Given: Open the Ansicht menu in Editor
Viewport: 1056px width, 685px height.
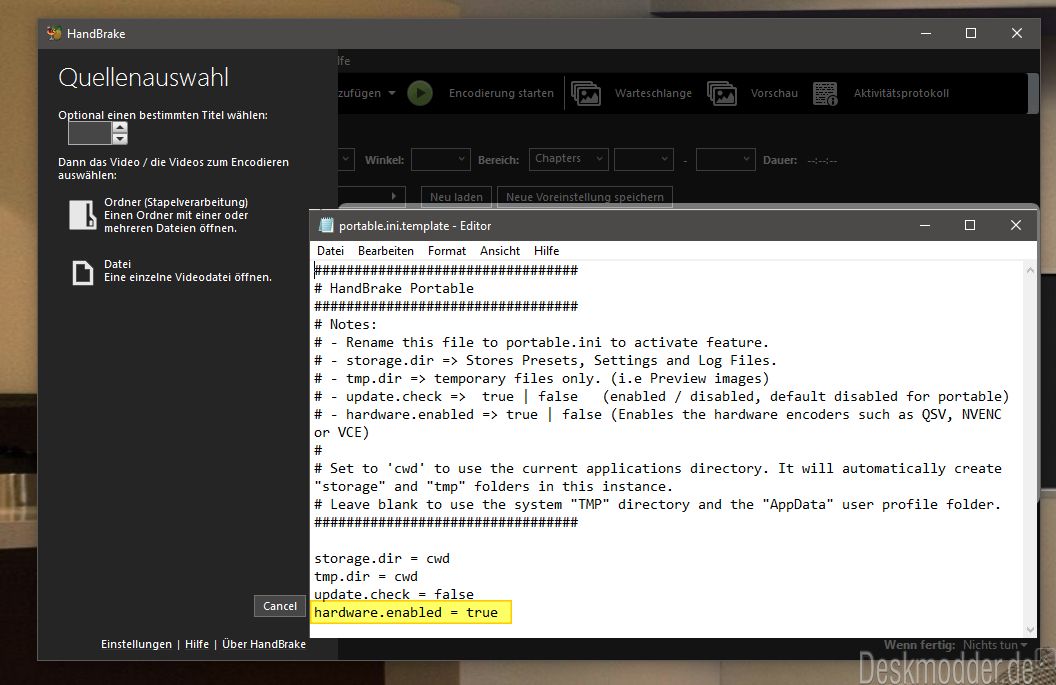Looking at the screenshot, I should [x=500, y=251].
